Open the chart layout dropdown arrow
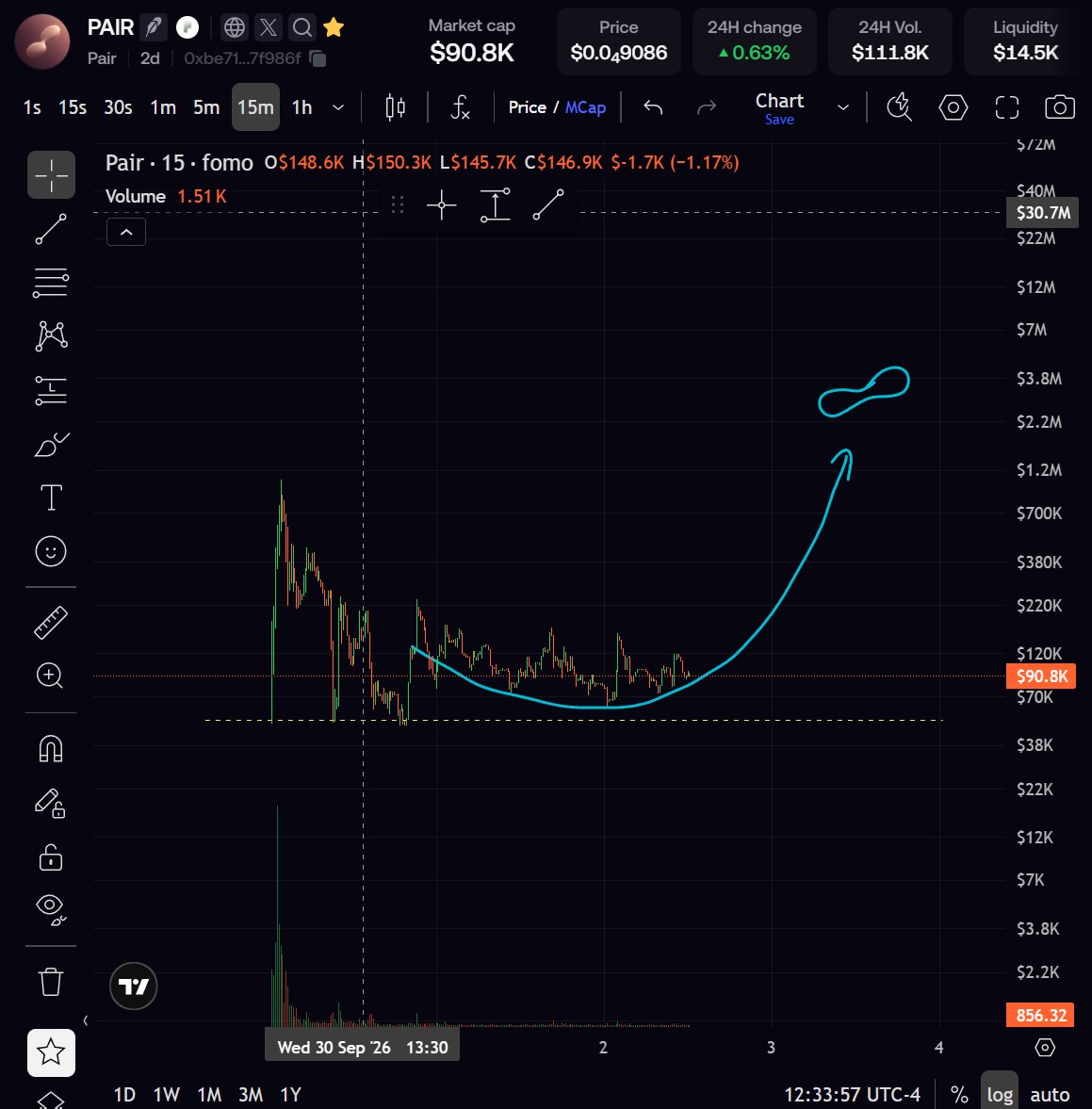 [843, 107]
